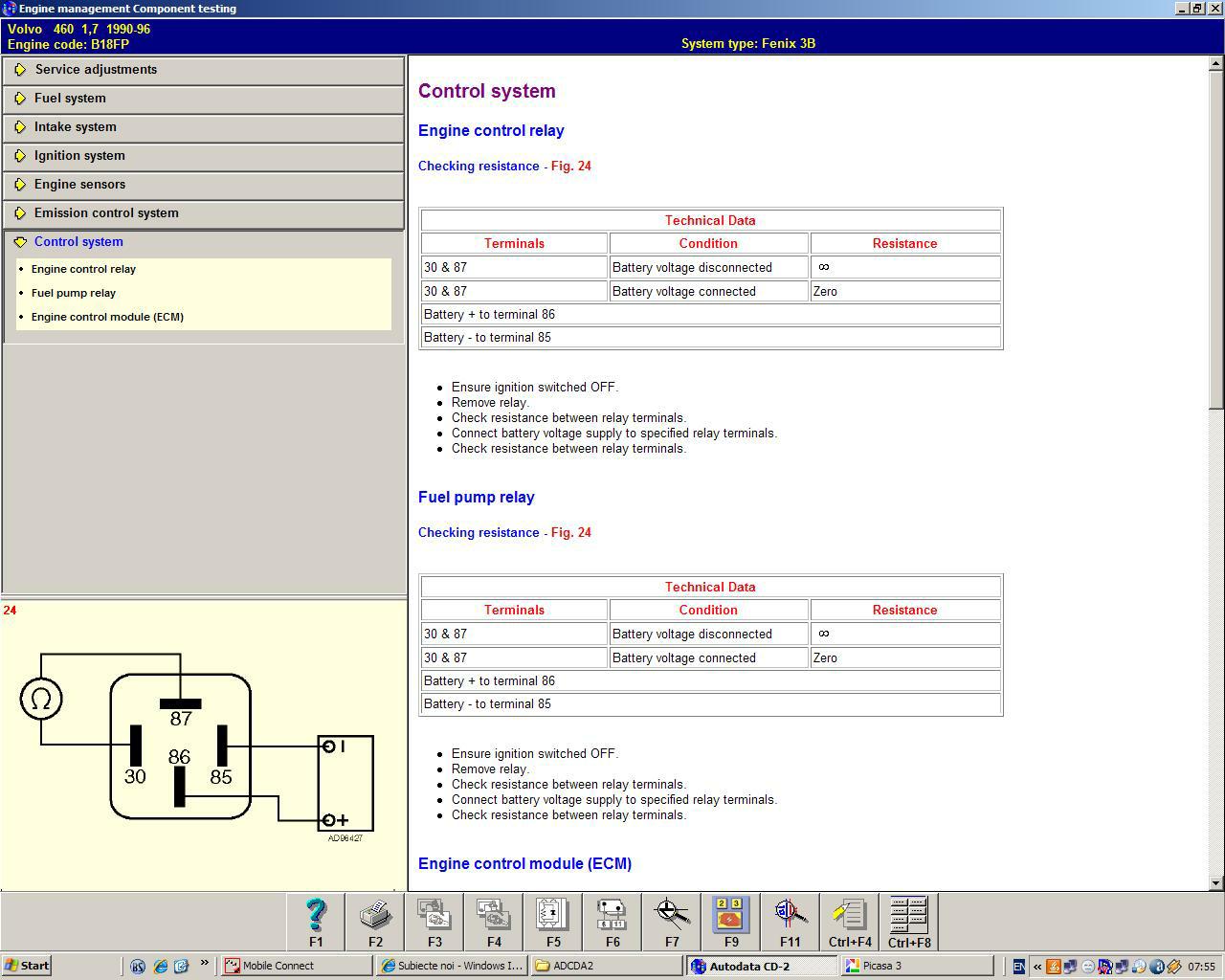Click the scroll down arrow of content pane

click(1216, 882)
